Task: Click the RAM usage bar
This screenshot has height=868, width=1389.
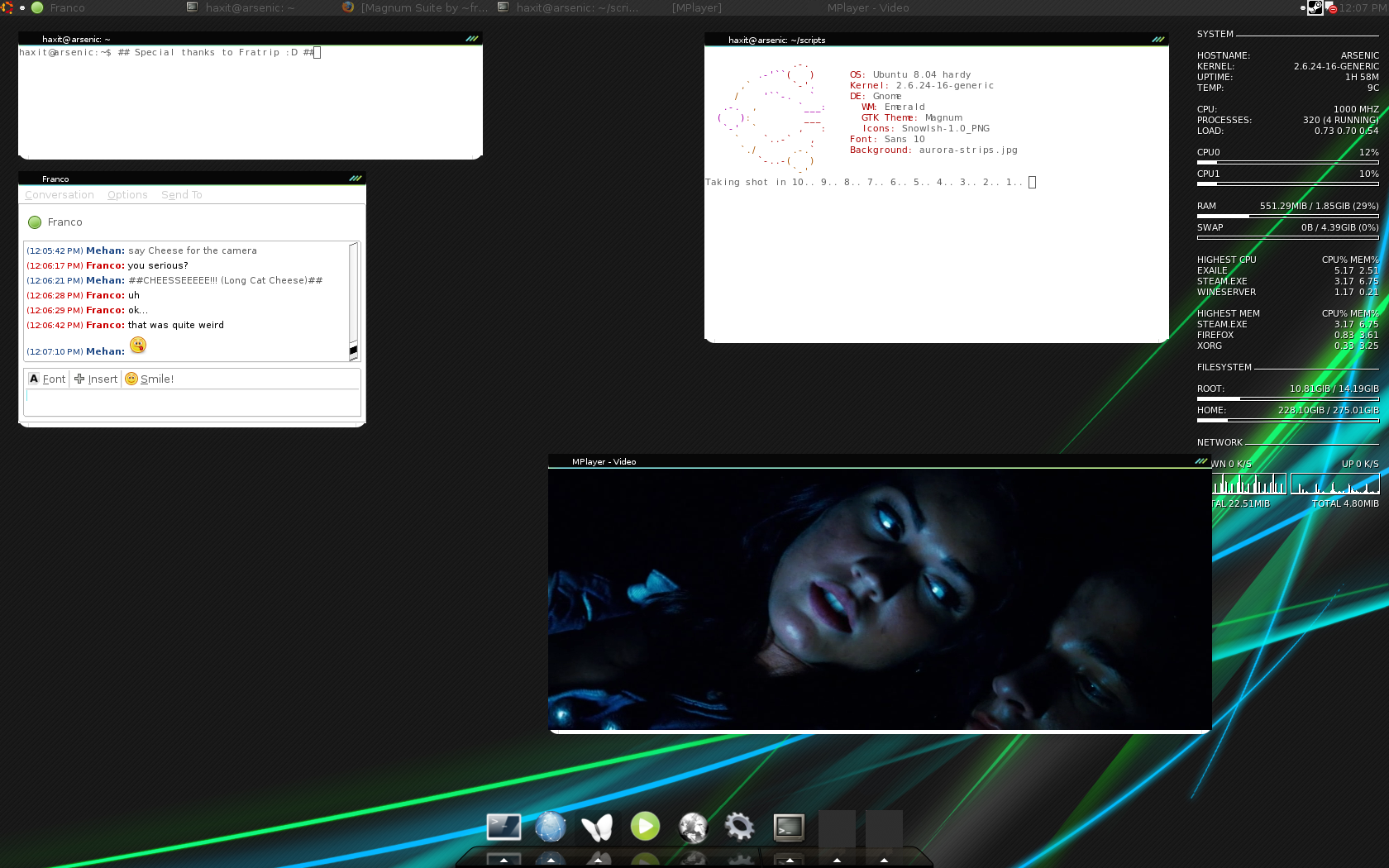Action: tap(1288, 216)
